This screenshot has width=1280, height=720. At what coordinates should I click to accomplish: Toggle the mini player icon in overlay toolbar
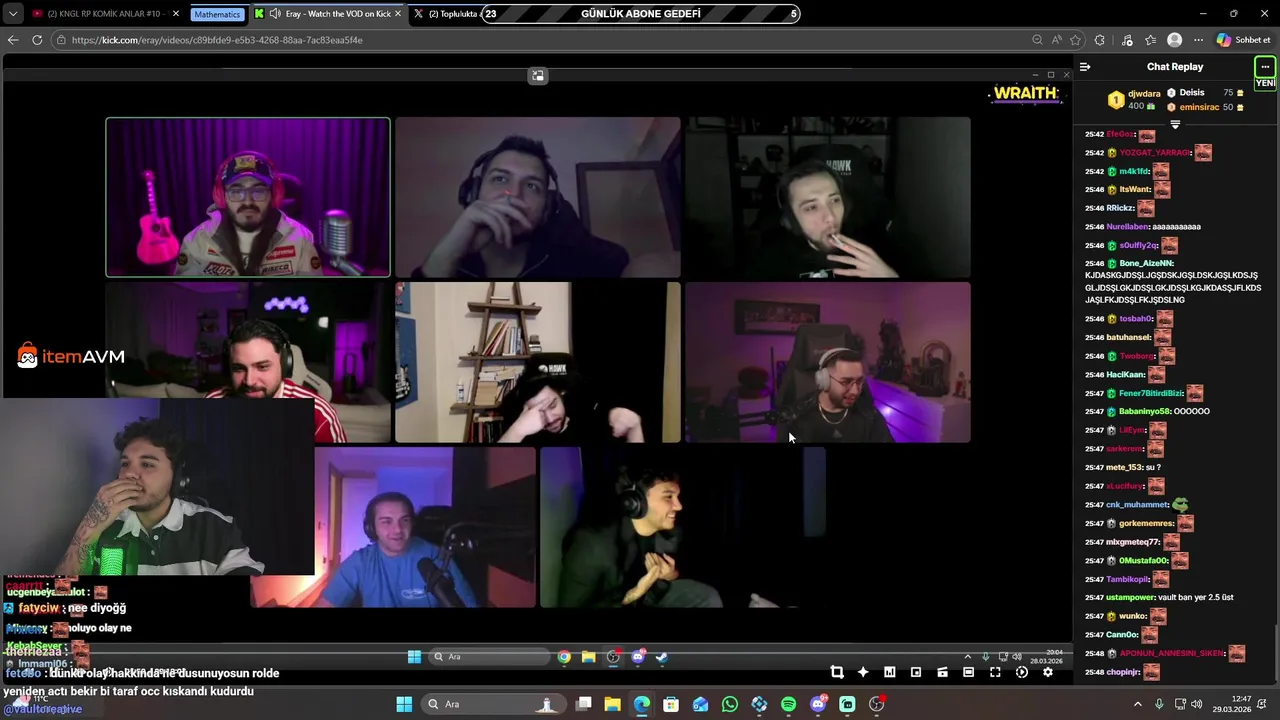pyautogui.click(x=916, y=672)
